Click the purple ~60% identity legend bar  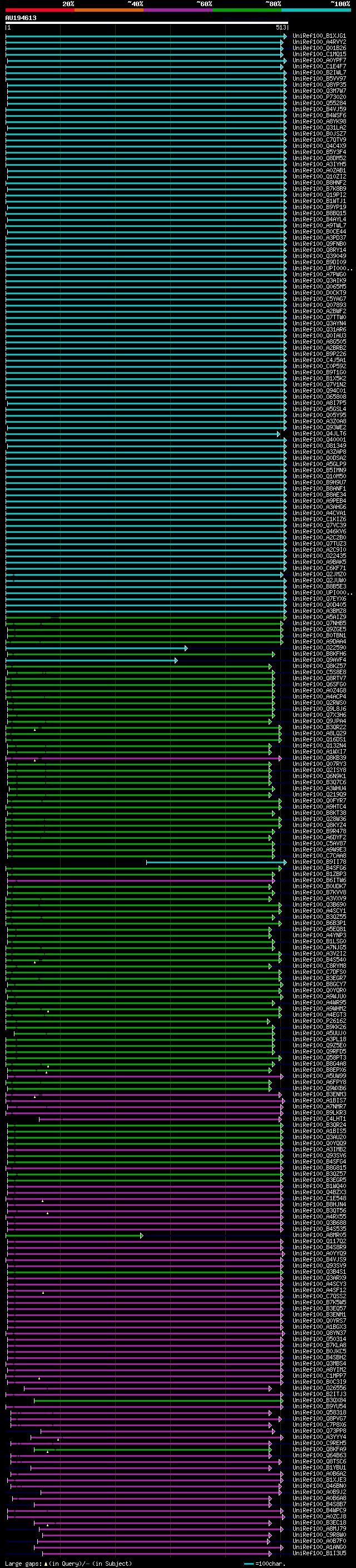tap(177, 11)
